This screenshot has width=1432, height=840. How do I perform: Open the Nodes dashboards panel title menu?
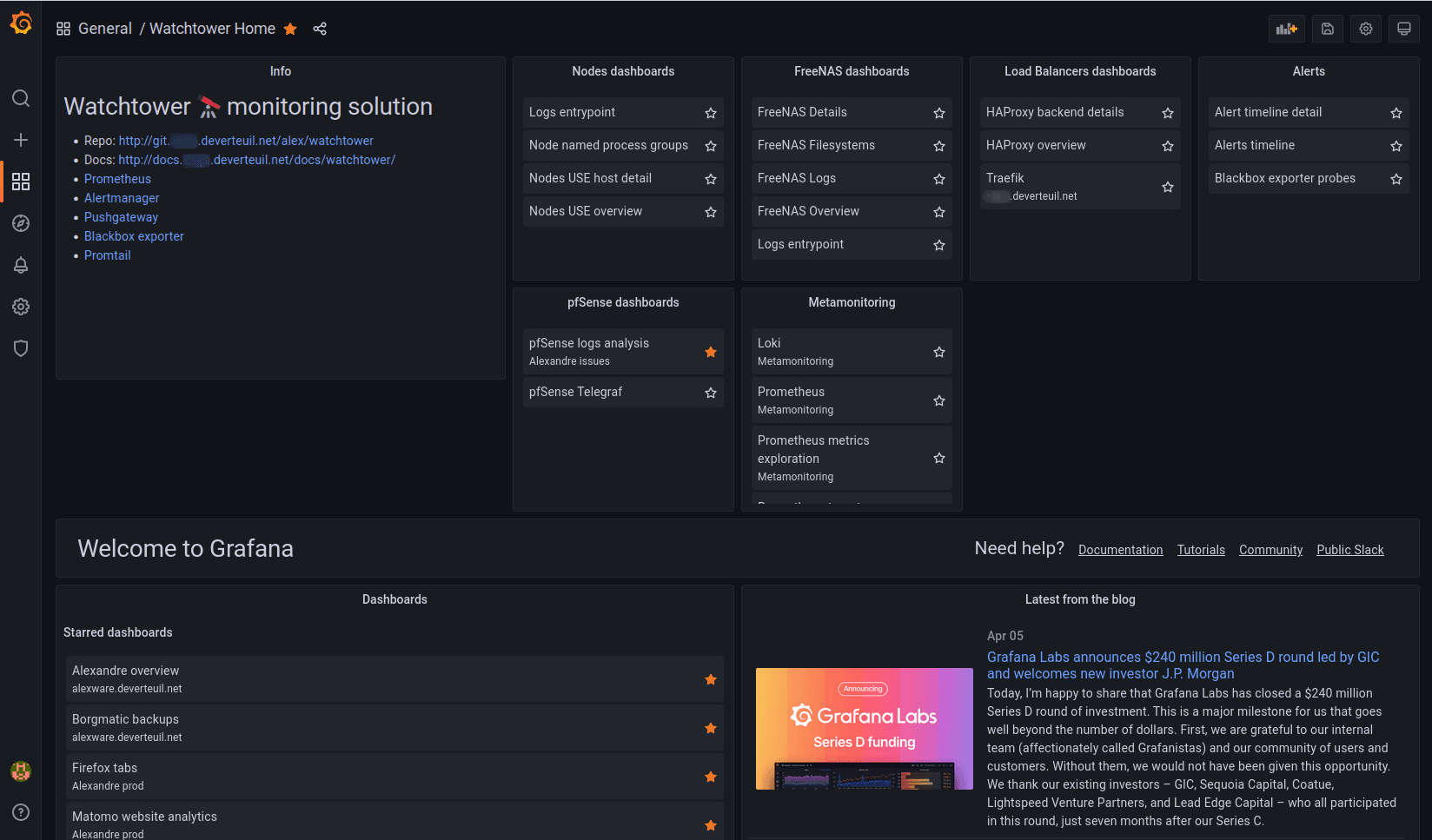click(623, 71)
